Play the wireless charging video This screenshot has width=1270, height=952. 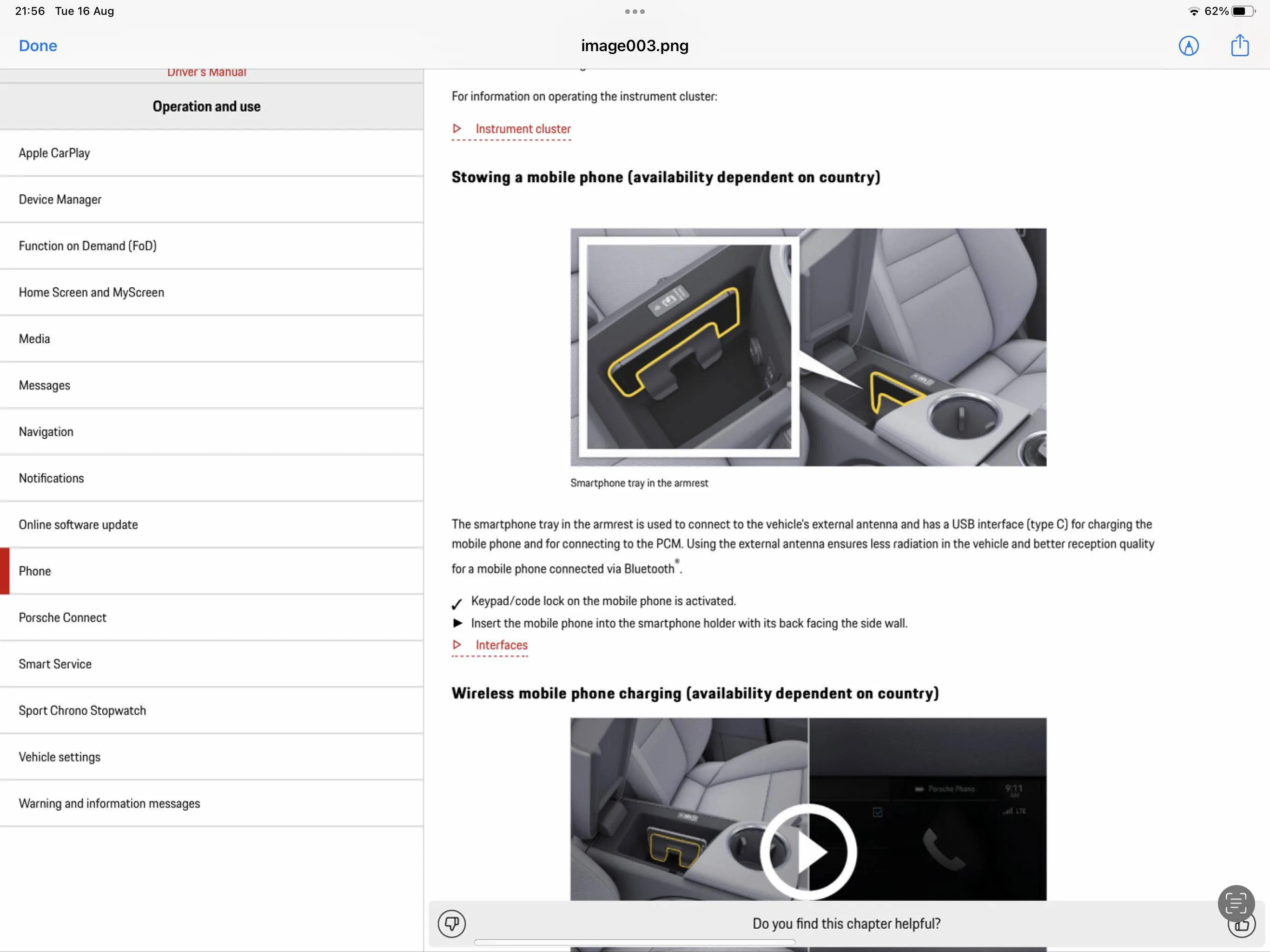coord(808,852)
